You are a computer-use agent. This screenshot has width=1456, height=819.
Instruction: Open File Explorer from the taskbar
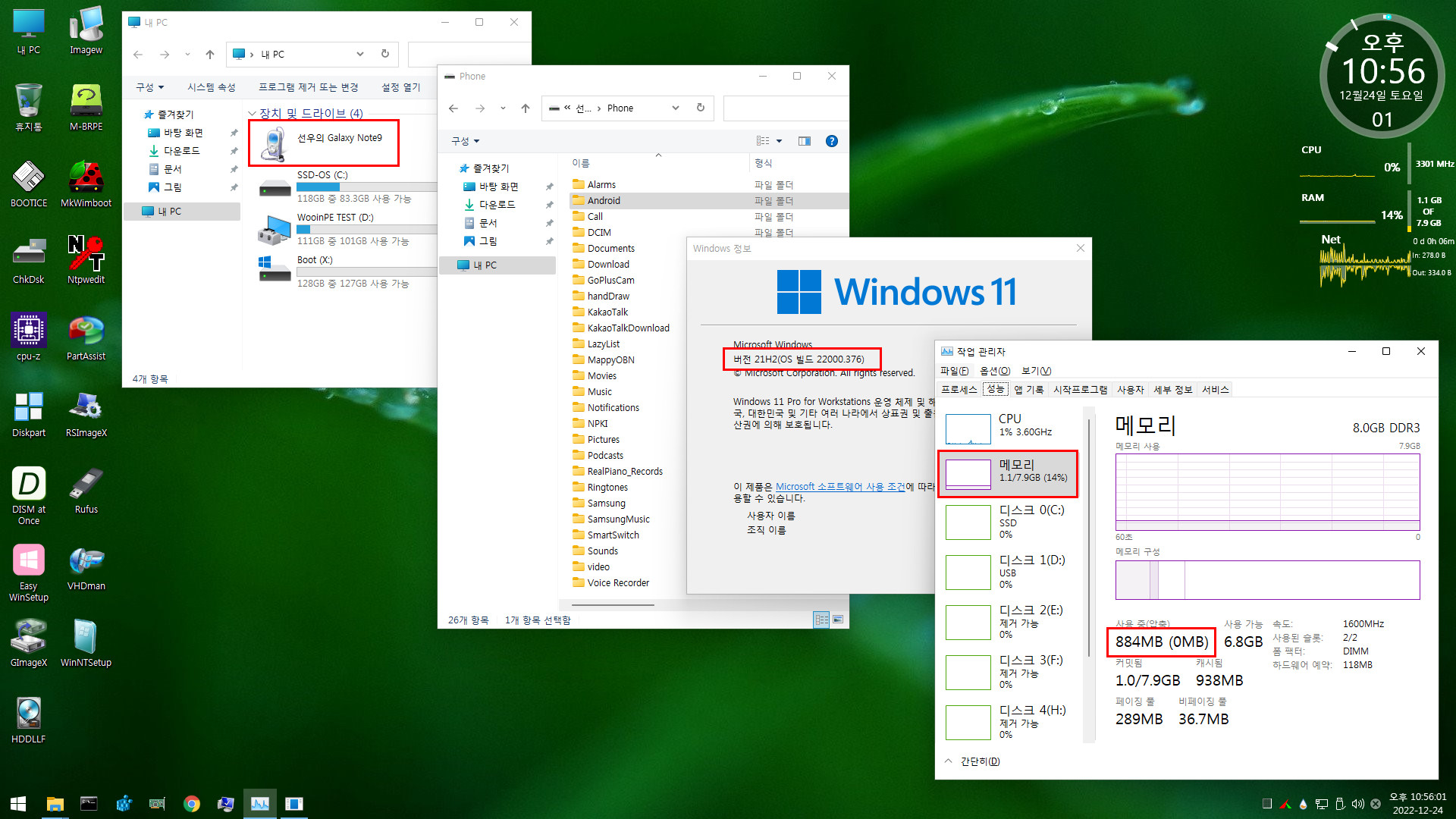pos(55,804)
